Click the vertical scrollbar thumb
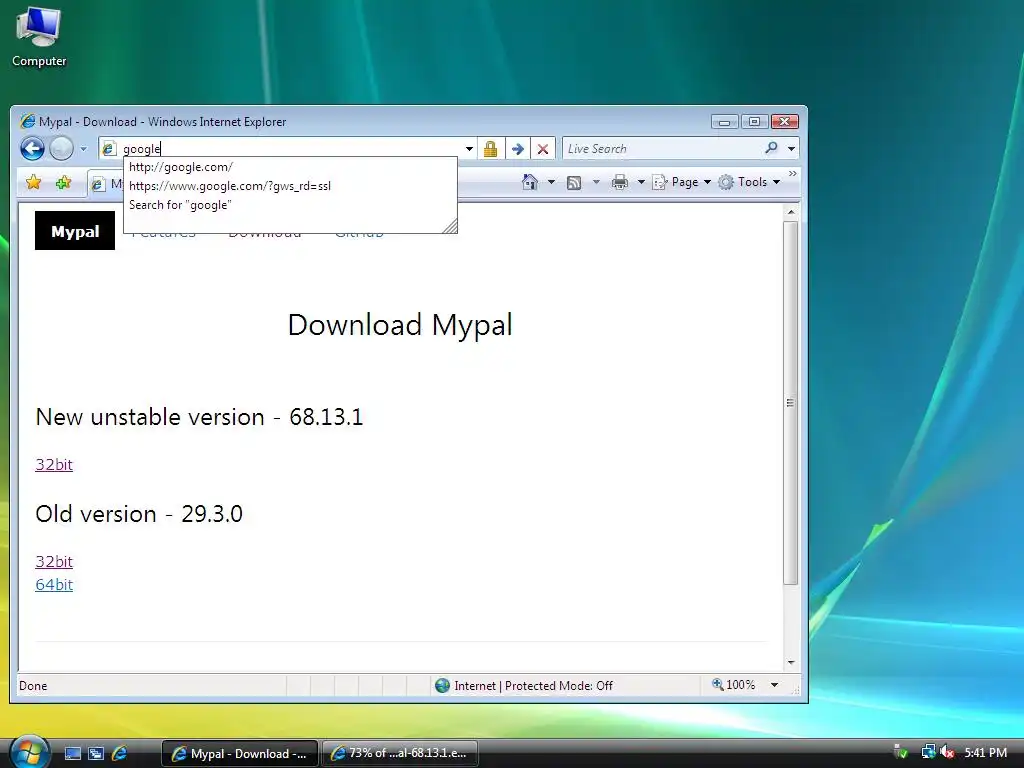 [791, 403]
